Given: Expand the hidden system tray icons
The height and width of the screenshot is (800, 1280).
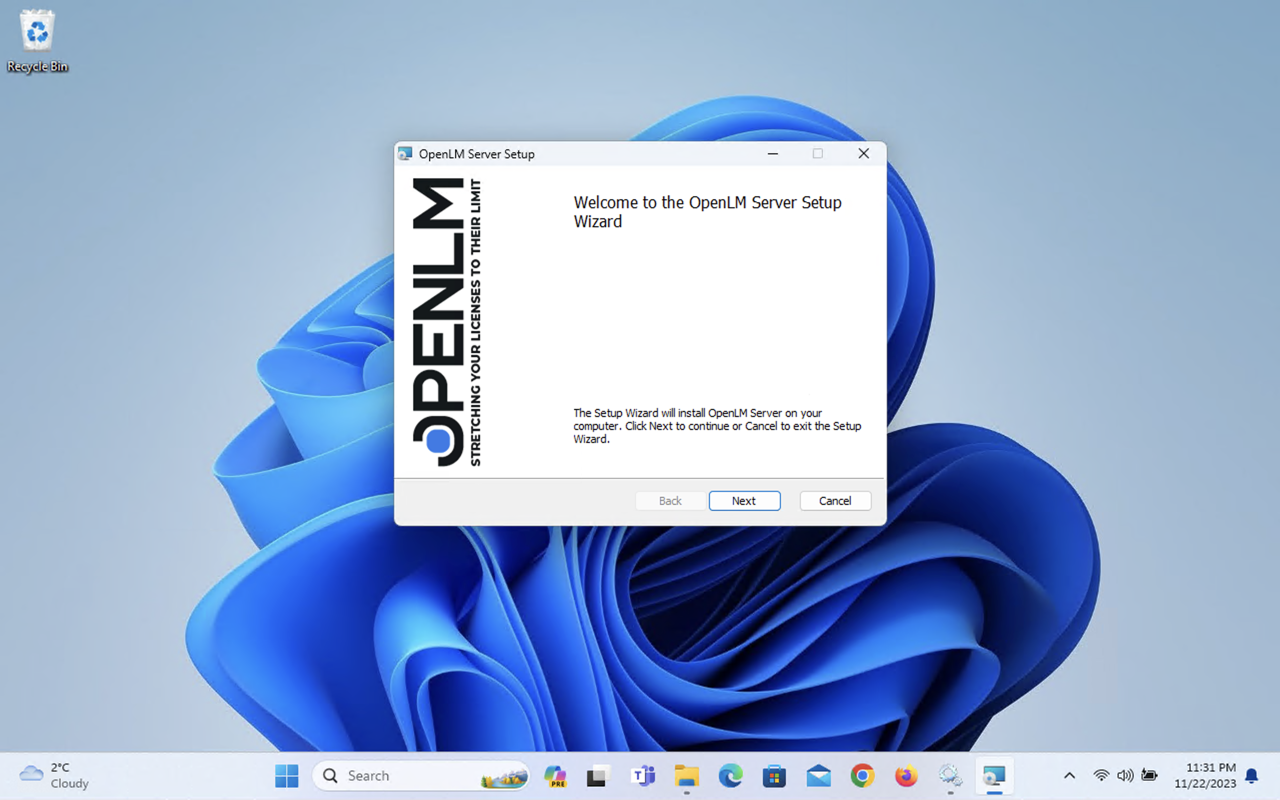Looking at the screenshot, I should point(1069,776).
